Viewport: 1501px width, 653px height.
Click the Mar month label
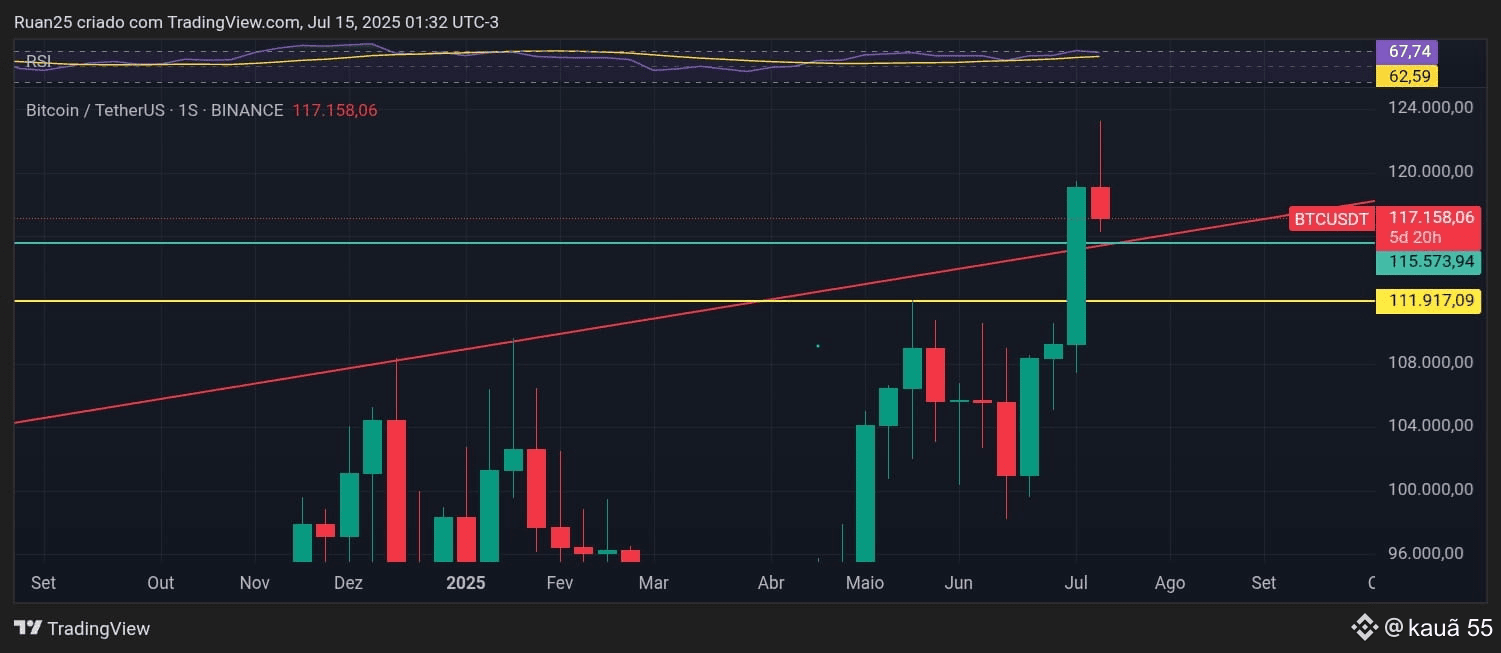pyautogui.click(x=653, y=583)
